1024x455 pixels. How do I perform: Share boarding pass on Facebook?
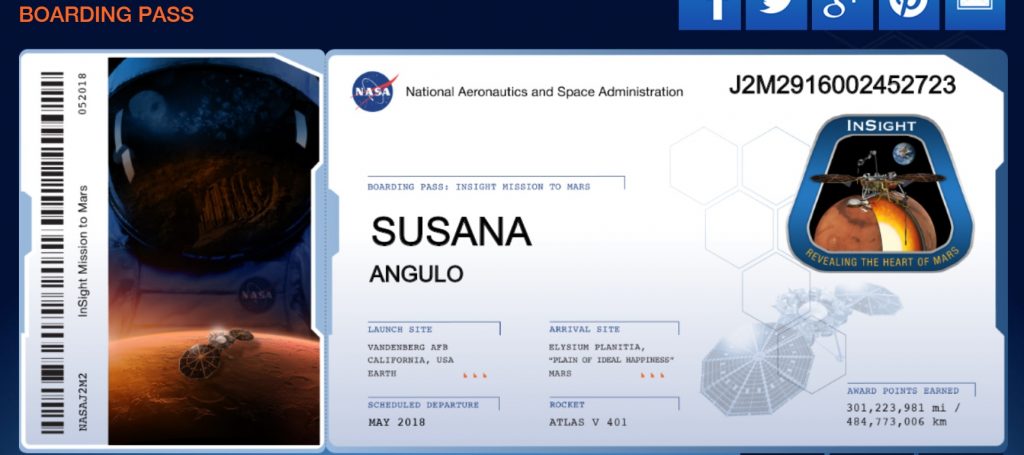point(709,12)
